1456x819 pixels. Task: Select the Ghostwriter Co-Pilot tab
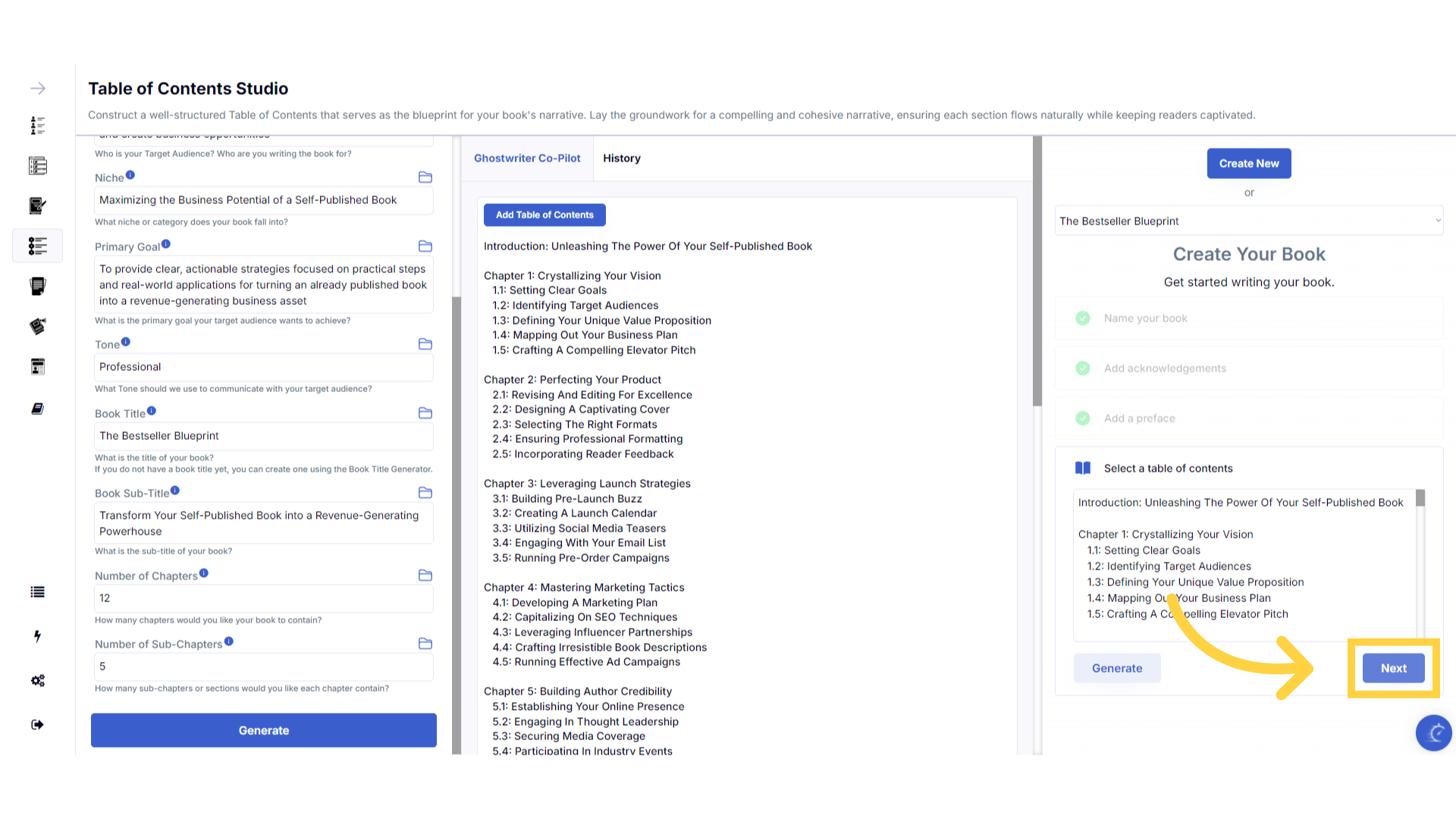click(x=527, y=158)
